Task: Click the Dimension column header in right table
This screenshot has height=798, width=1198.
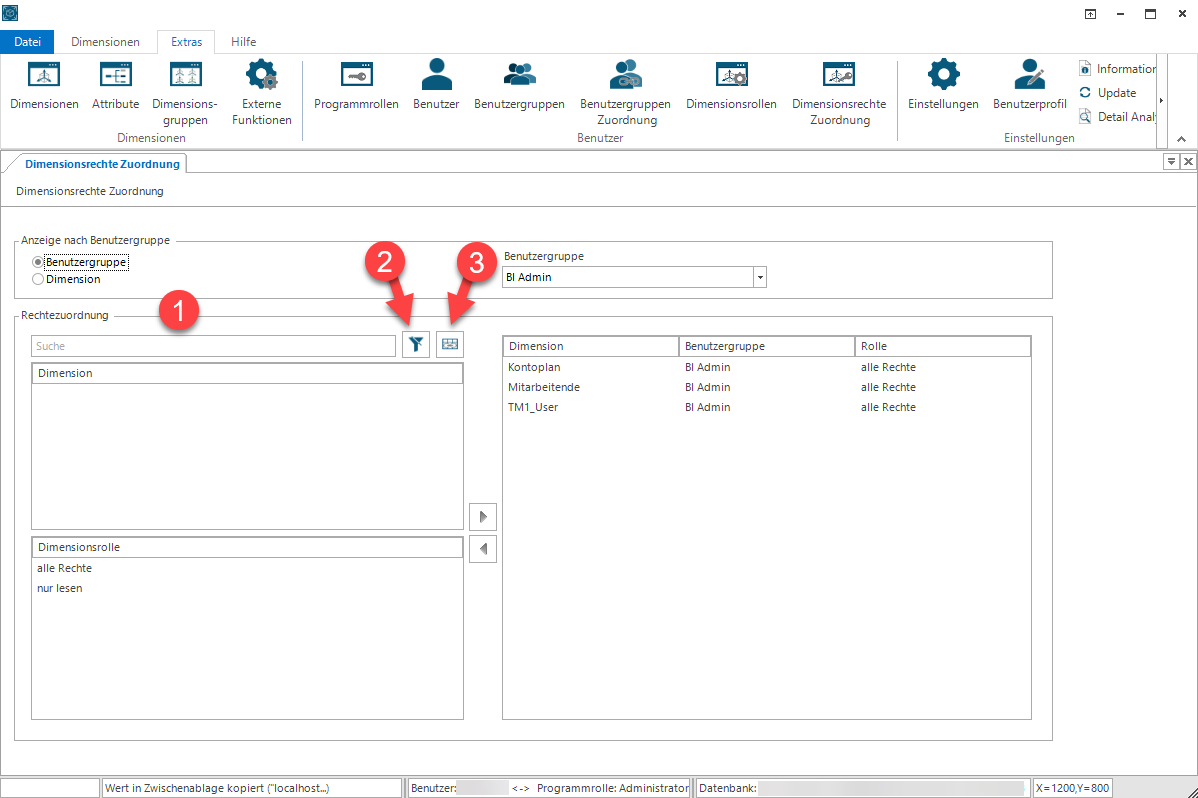Action: coord(591,346)
